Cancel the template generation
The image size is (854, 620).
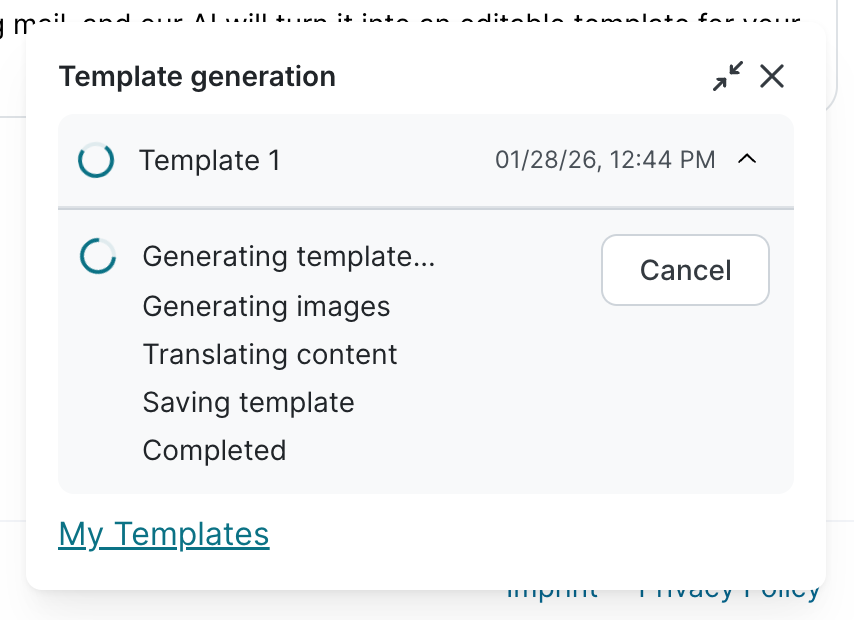pos(685,270)
